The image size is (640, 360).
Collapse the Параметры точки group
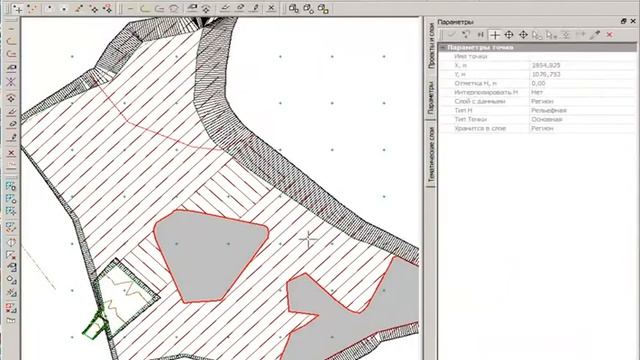pyautogui.click(x=442, y=48)
